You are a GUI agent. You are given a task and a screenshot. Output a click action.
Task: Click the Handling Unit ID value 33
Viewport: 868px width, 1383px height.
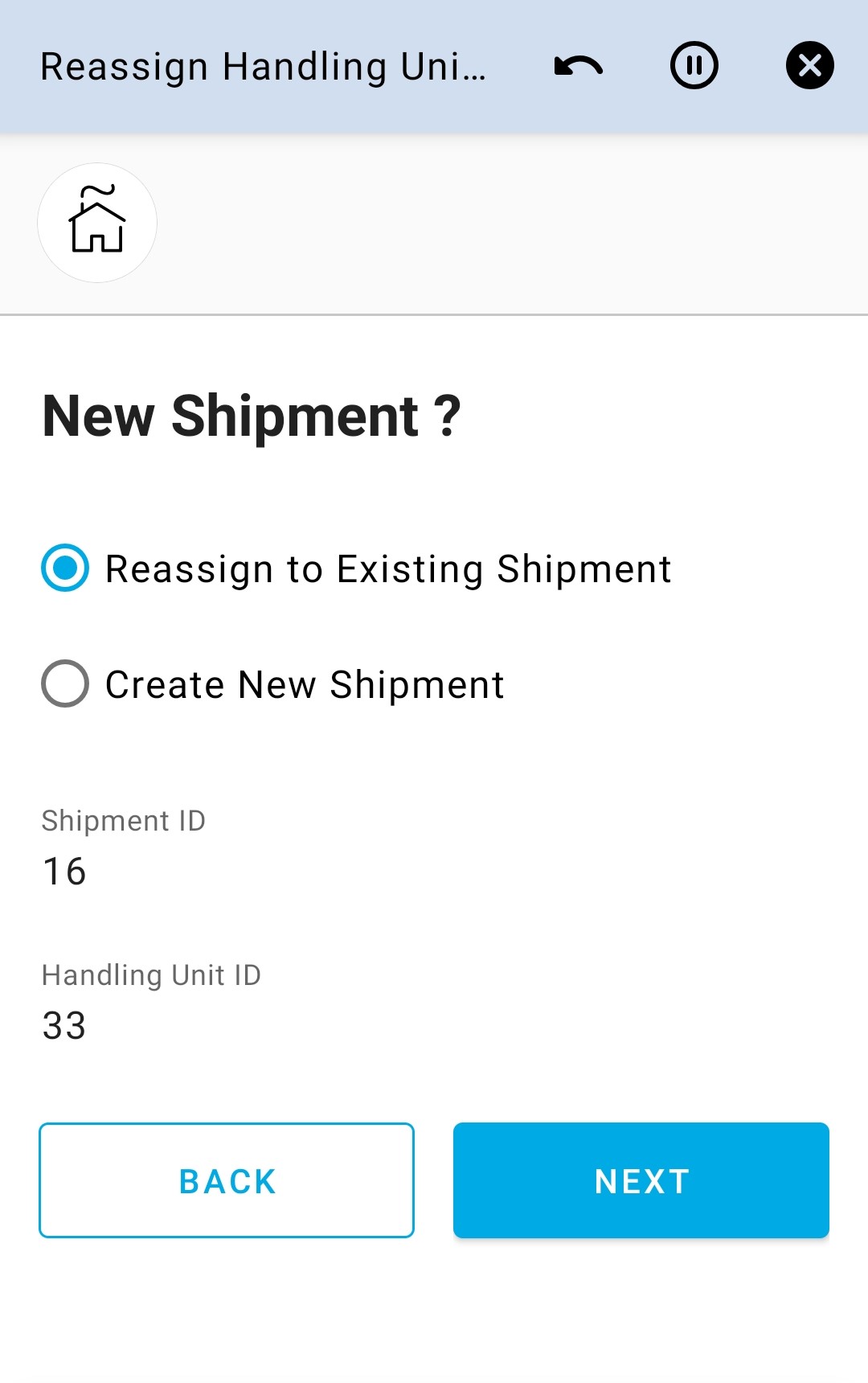[x=64, y=1026]
